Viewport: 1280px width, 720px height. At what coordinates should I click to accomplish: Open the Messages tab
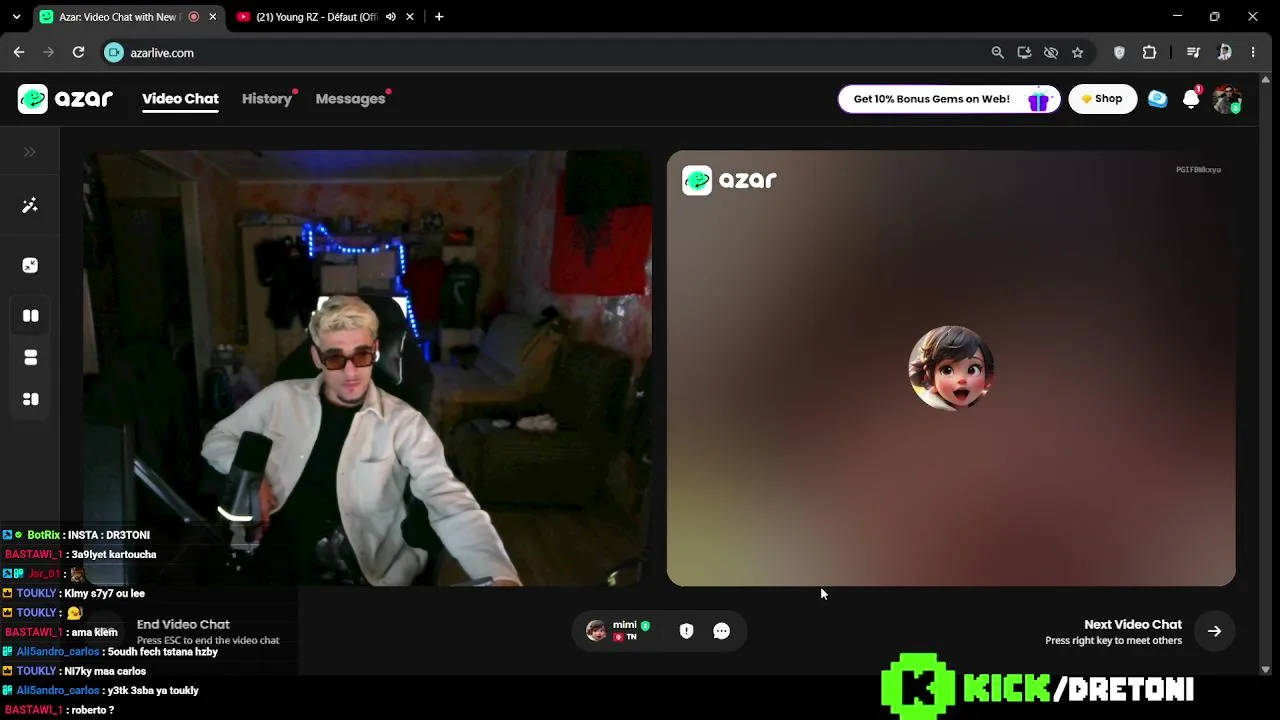pos(350,99)
